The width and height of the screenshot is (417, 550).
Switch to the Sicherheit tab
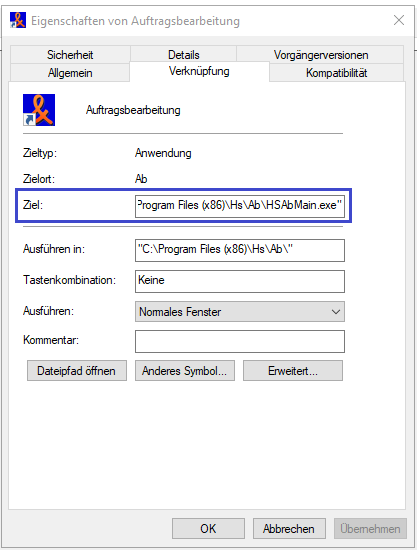coord(70,55)
